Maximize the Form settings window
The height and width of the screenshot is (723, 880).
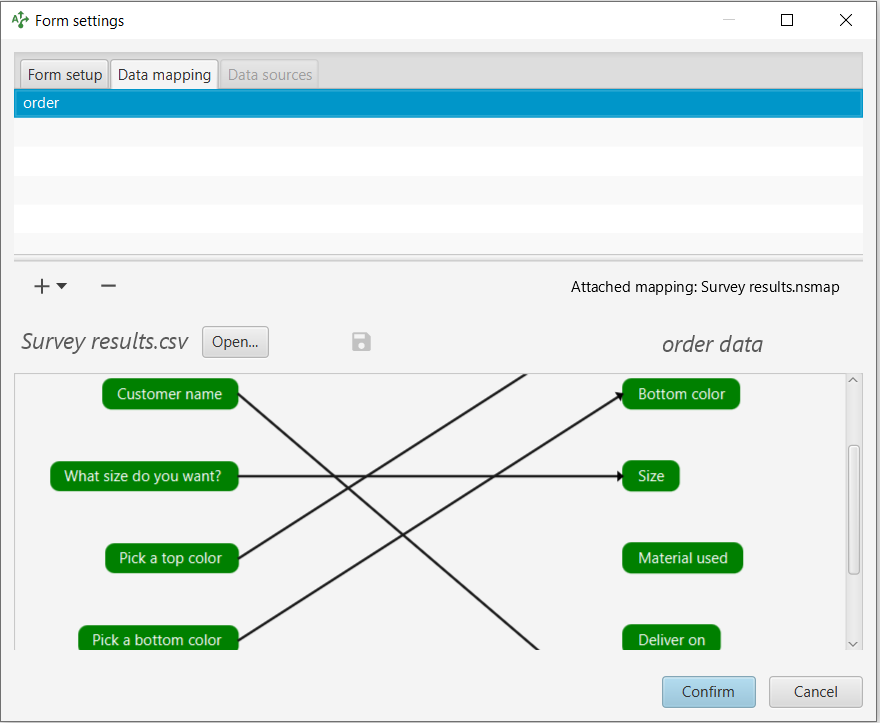click(787, 20)
